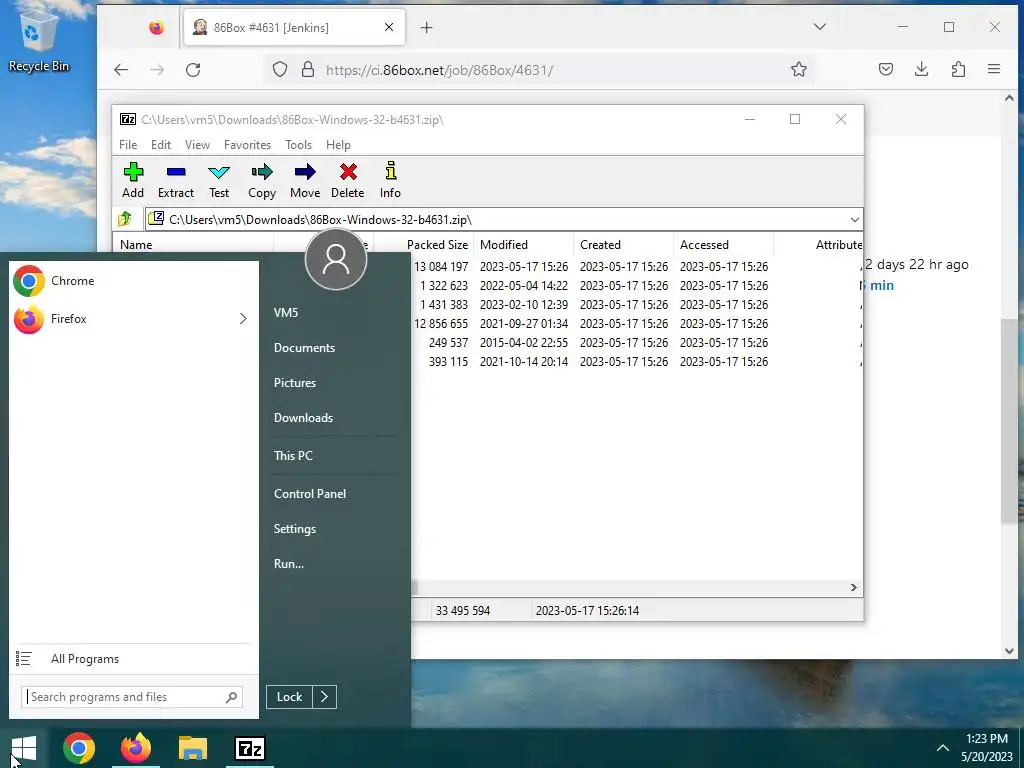Click Run... in the Start menu
The width and height of the screenshot is (1024, 768).
point(289,564)
